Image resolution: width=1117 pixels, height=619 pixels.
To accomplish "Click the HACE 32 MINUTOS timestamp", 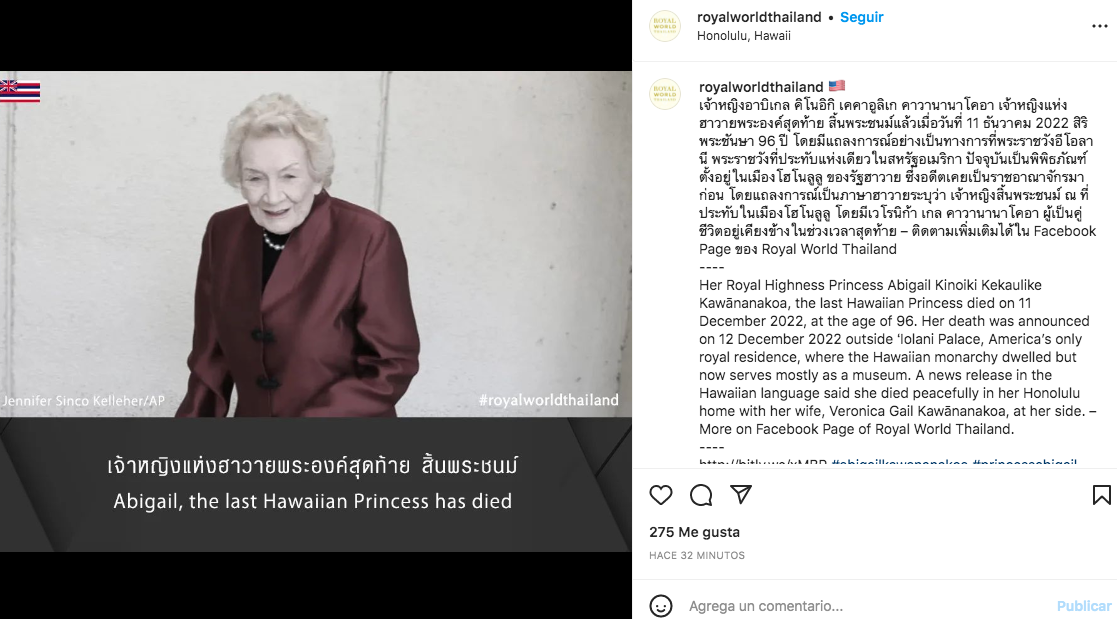I will click(697, 555).
